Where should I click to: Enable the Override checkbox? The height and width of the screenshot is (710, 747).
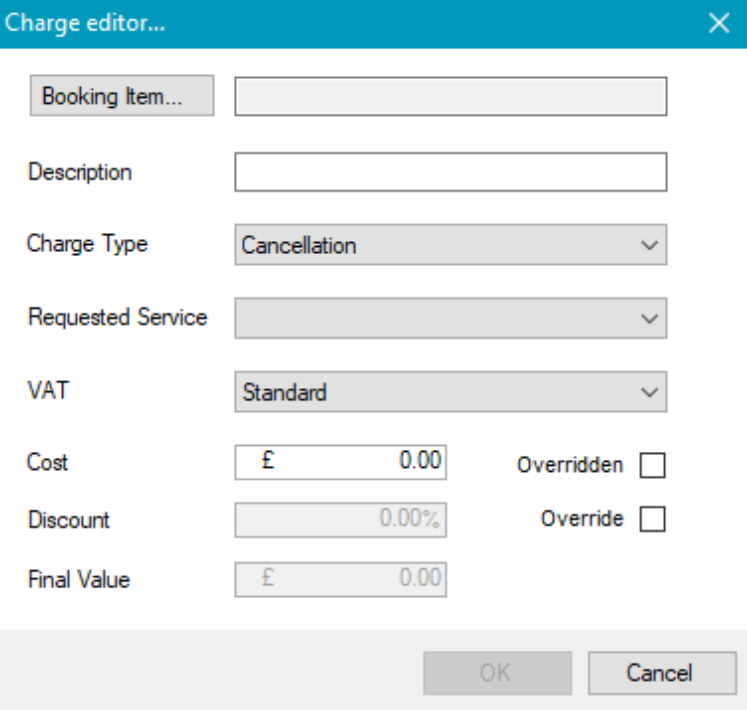pos(652,520)
